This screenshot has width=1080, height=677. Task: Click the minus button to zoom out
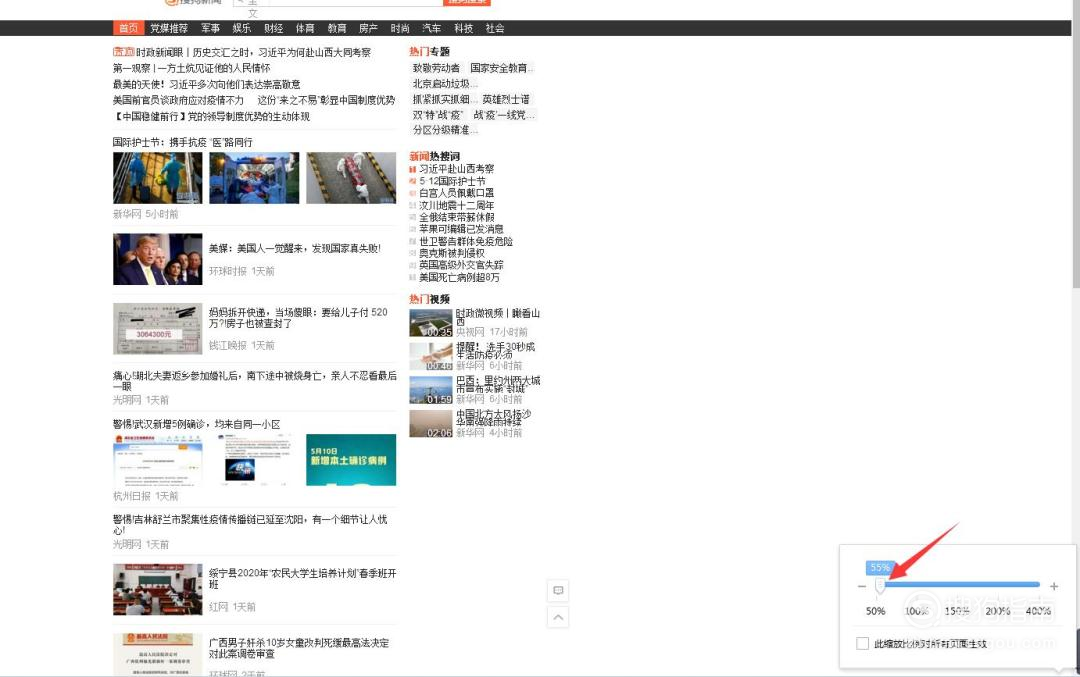[x=862, y=586]
